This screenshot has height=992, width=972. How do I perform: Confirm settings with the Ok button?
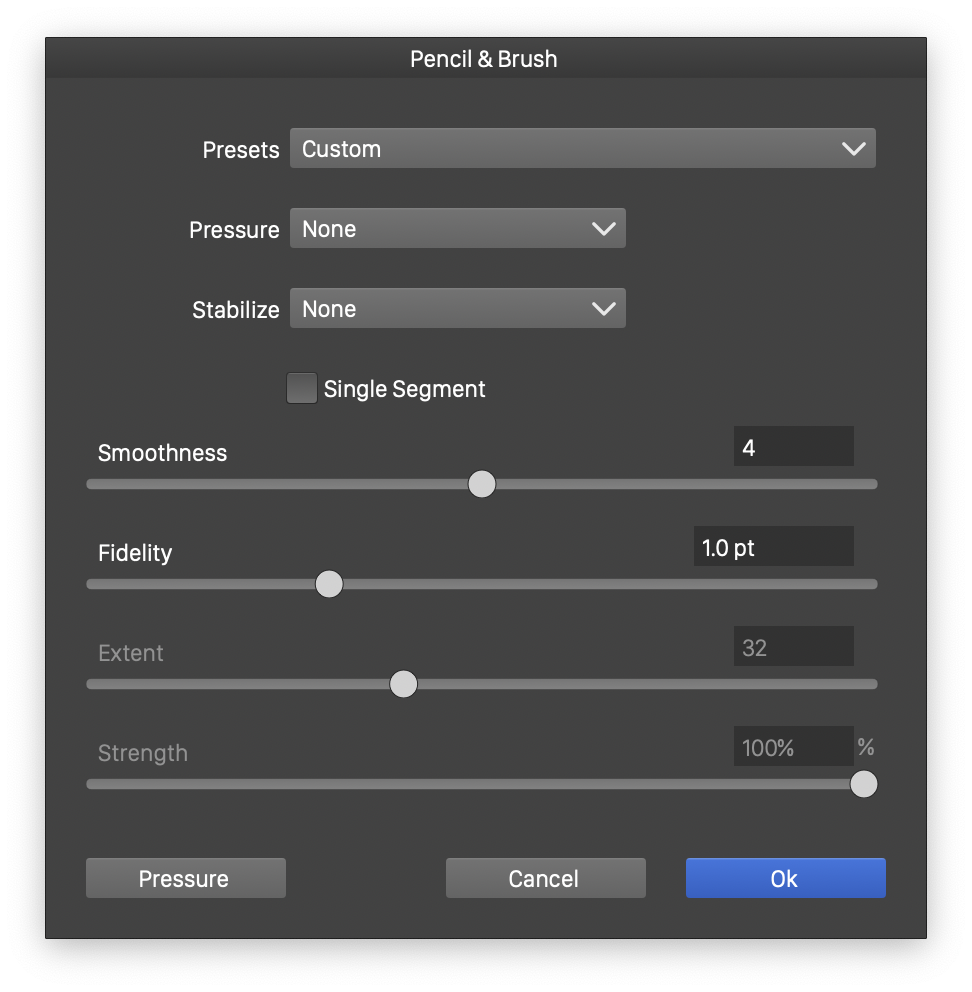pos(785,878)
